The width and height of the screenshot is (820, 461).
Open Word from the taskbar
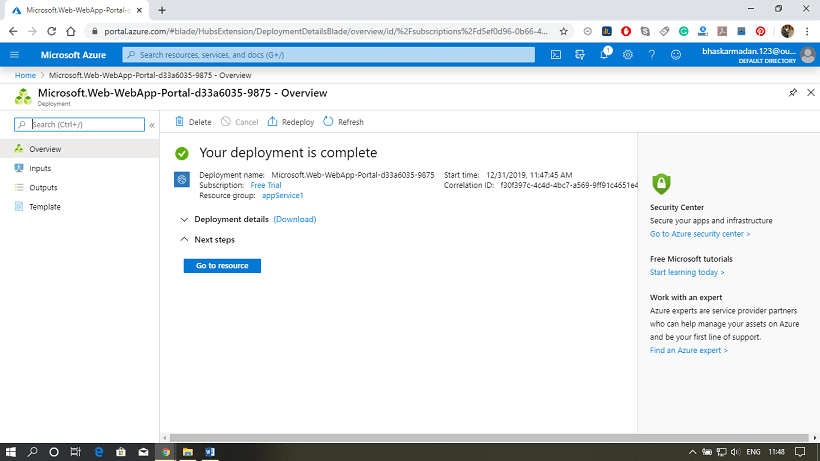tap(210, 452)
